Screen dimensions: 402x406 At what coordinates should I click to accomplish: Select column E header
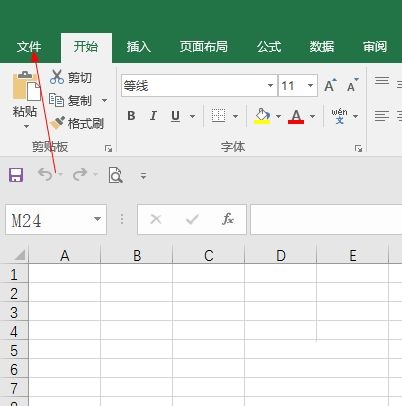pos(353,256)
